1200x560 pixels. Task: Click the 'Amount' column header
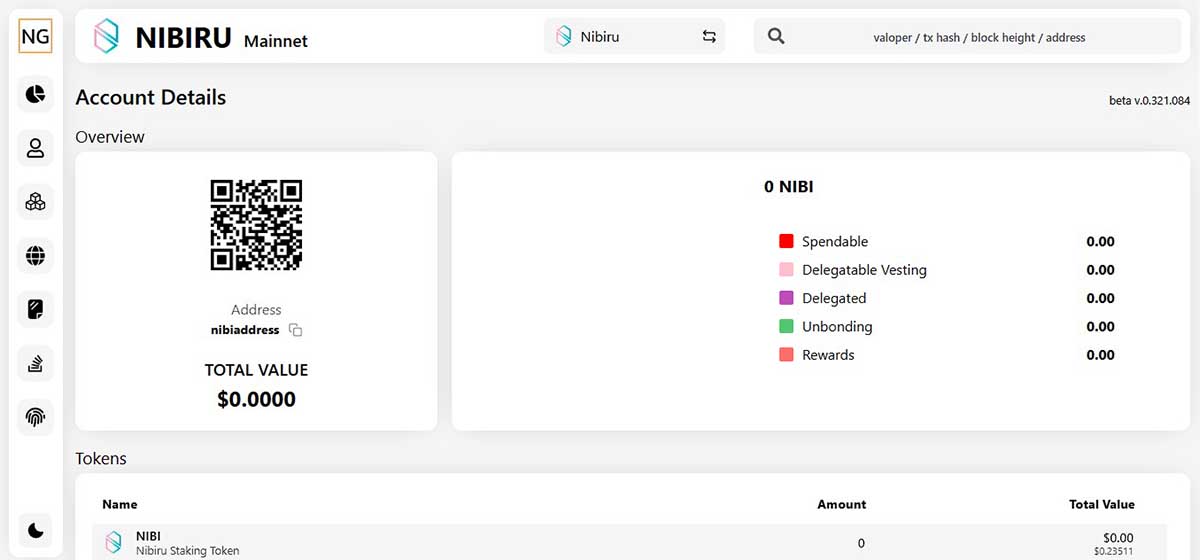pyautogui.click(x=842, y=504)
